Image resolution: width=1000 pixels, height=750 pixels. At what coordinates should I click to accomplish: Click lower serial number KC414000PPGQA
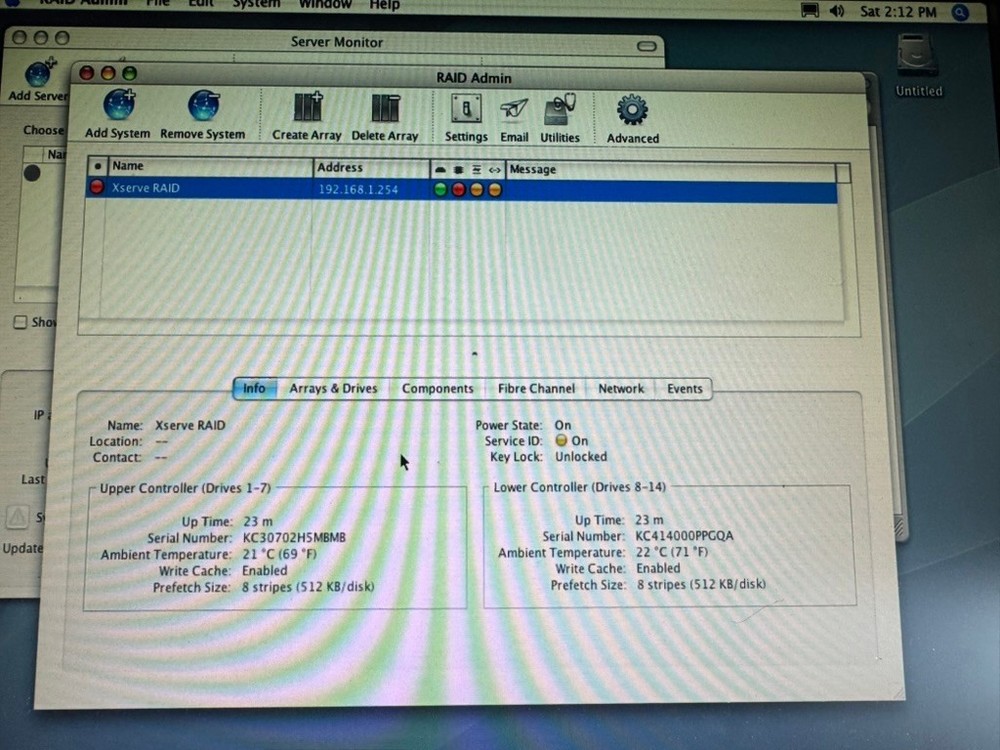pyautogui.click(x=684, y=536)
